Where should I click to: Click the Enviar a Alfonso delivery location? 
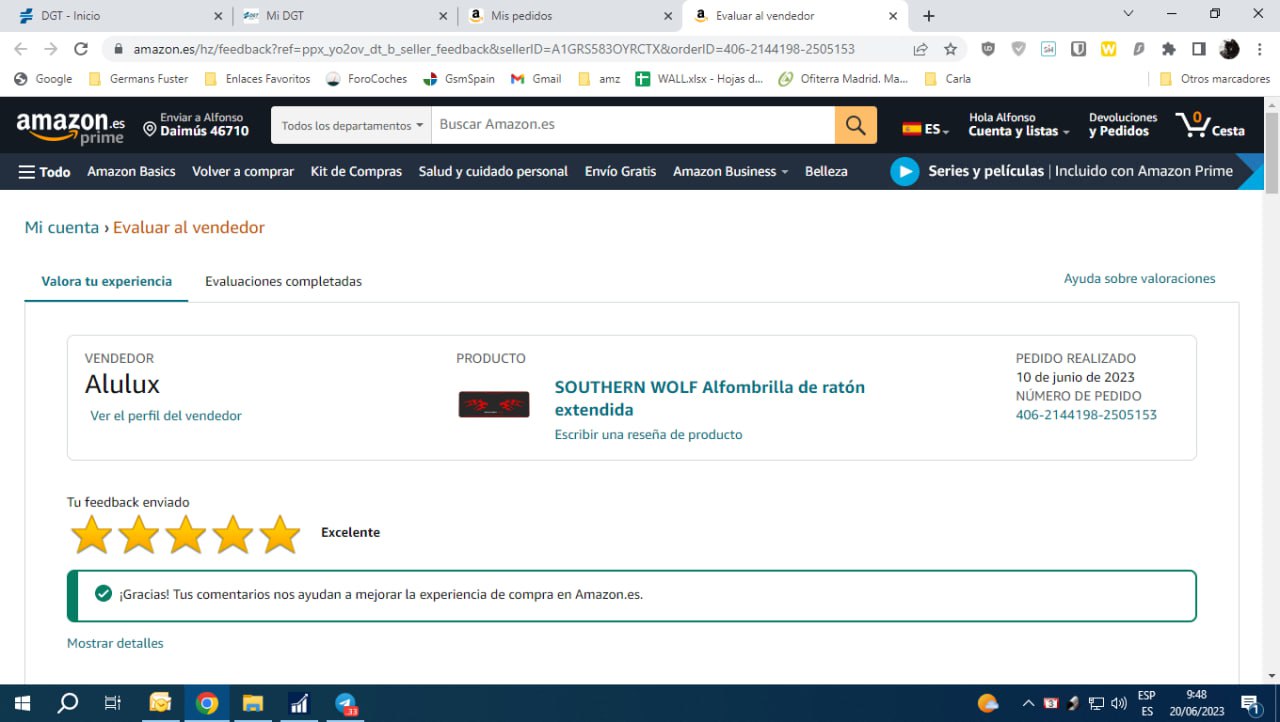(196, 125)
